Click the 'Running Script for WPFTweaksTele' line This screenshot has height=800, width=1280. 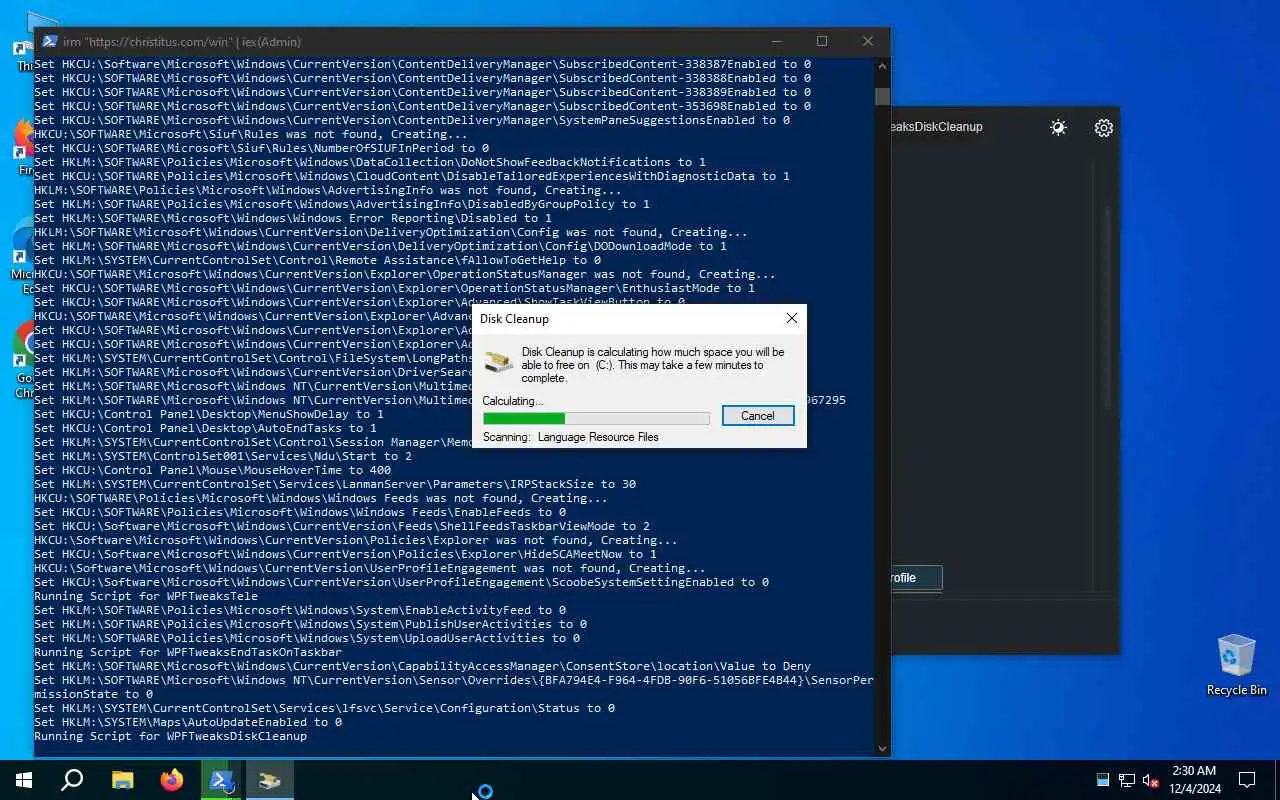(x=146, y=596)
